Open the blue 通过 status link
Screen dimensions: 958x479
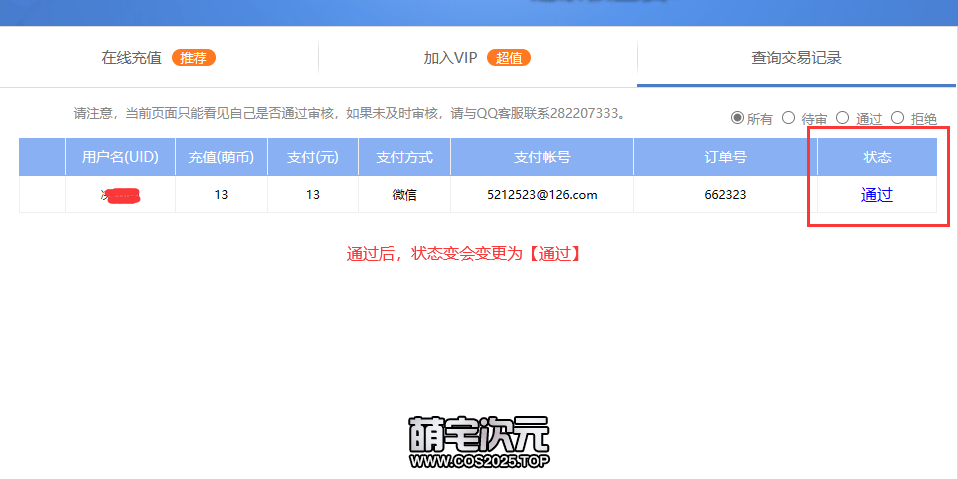tap(876, 195)
